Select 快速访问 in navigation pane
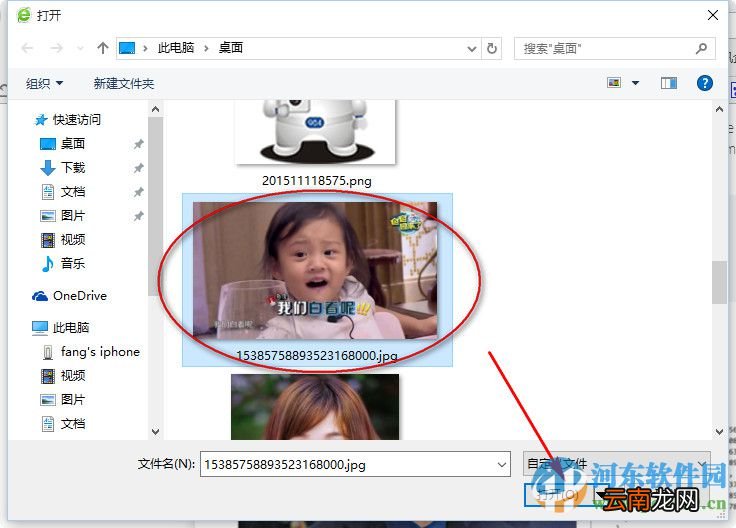Viewport: 736px width, 528px height. click(68, 120)
